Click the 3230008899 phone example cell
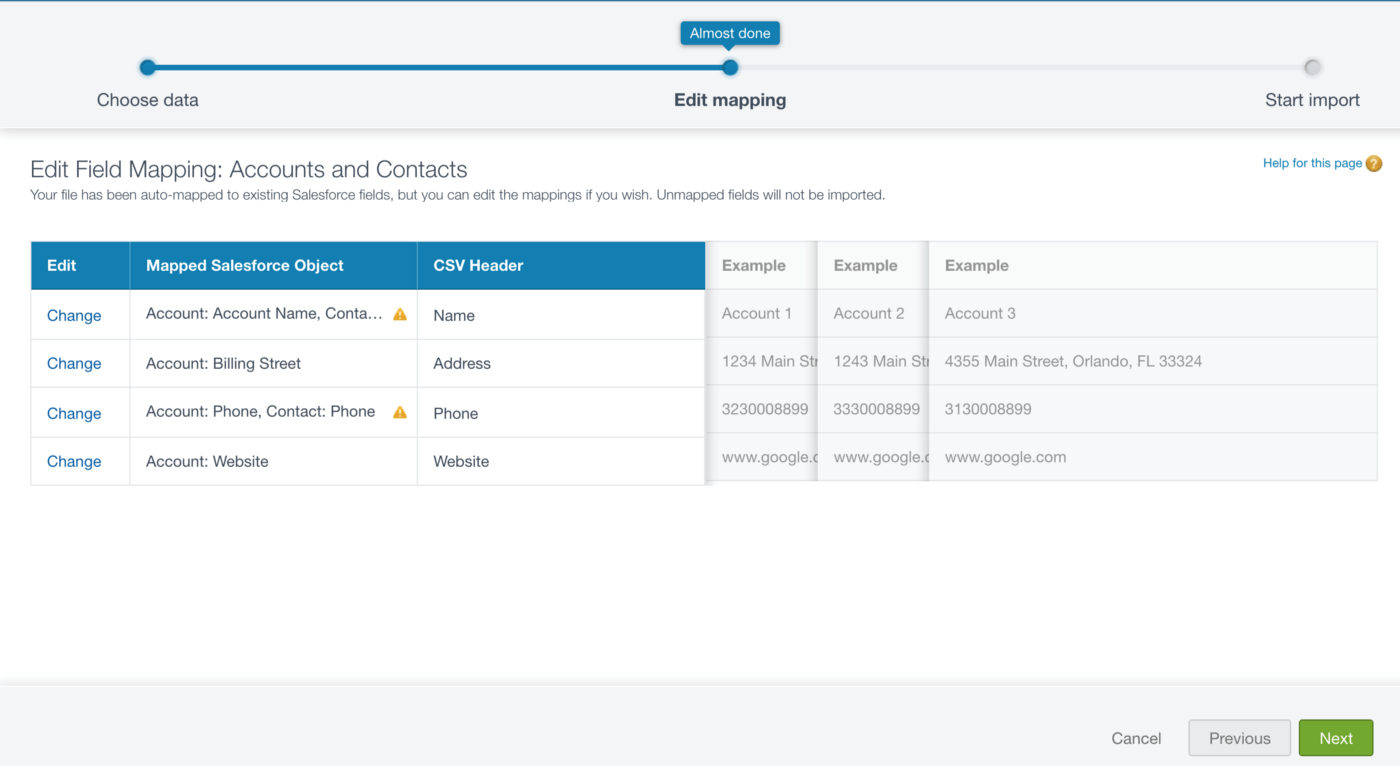This screenshot has width=1400, height=766. (762, 409)
